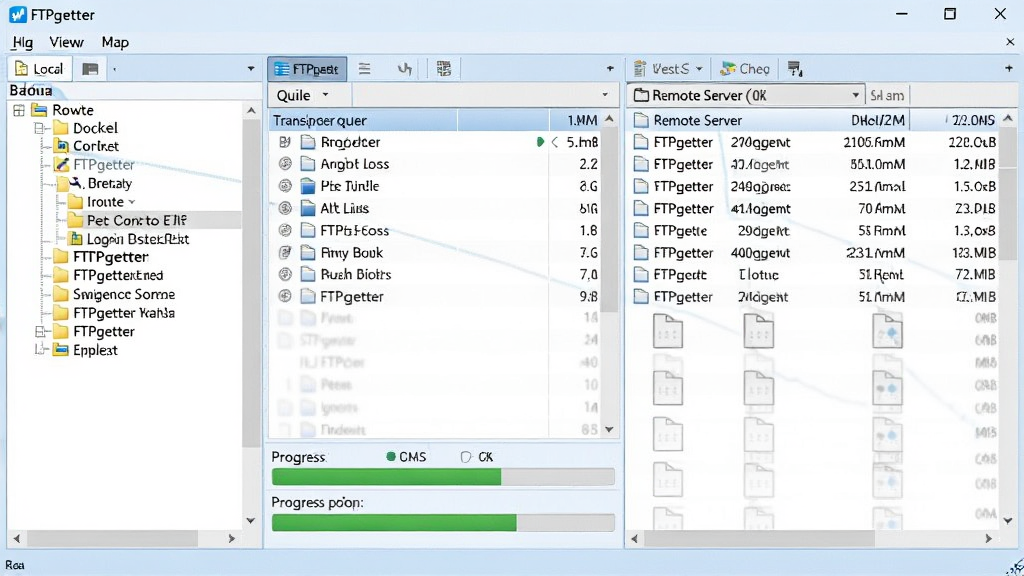Click the transfer queue scroll down arrow
Screen dimensions: 1024x576
click(609, 430)
